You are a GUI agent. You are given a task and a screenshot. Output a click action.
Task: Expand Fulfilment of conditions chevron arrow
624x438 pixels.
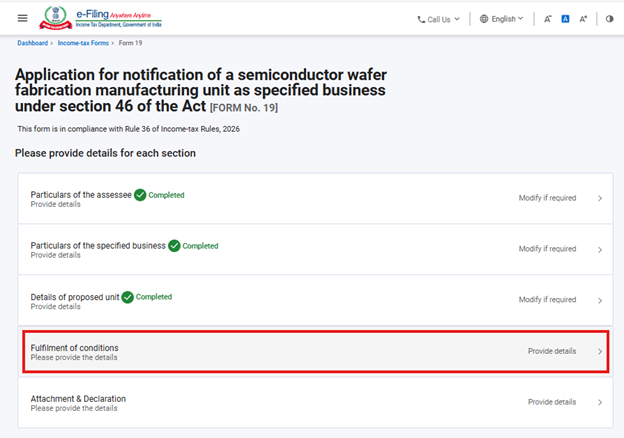[600, 351]
